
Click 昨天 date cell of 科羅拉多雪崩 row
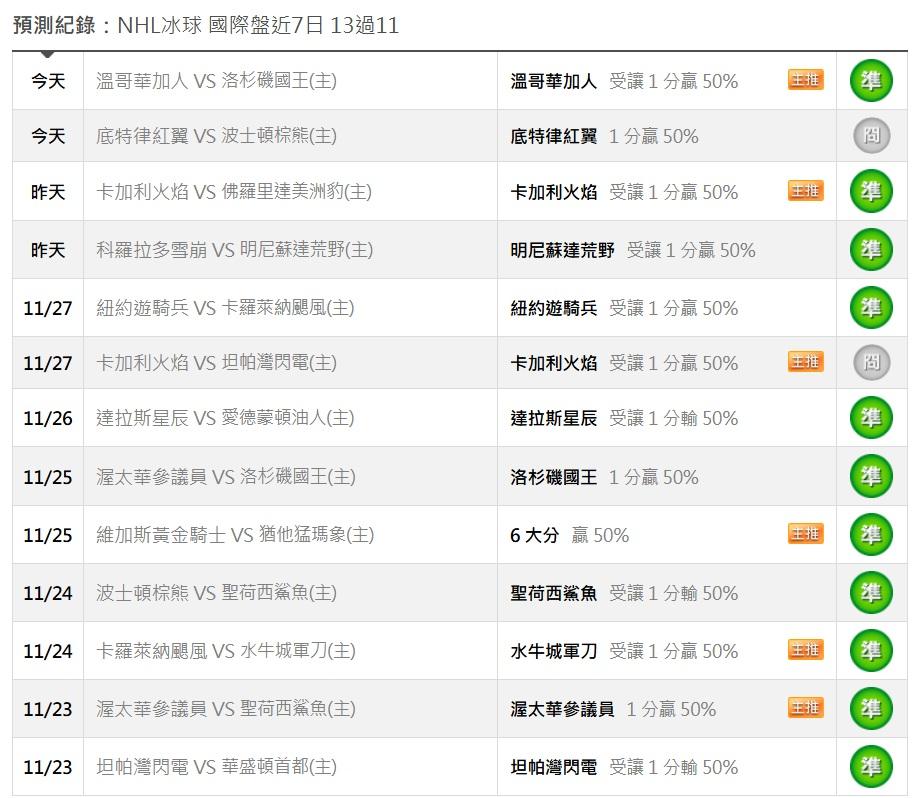click(48, 249)
